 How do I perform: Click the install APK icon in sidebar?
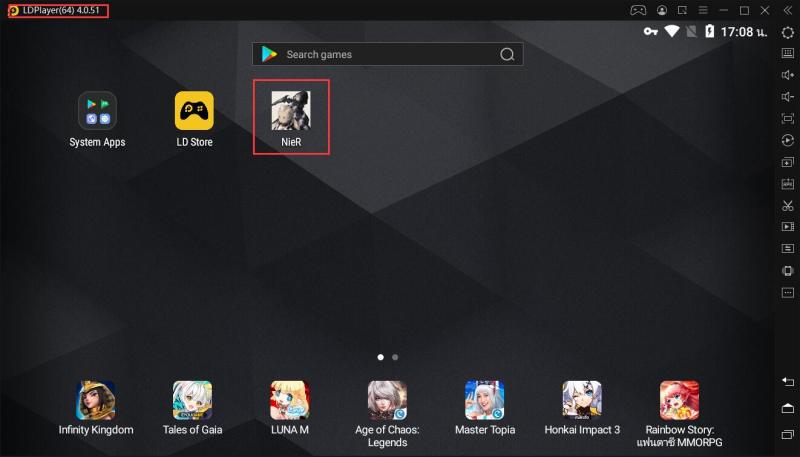point(788,184)
